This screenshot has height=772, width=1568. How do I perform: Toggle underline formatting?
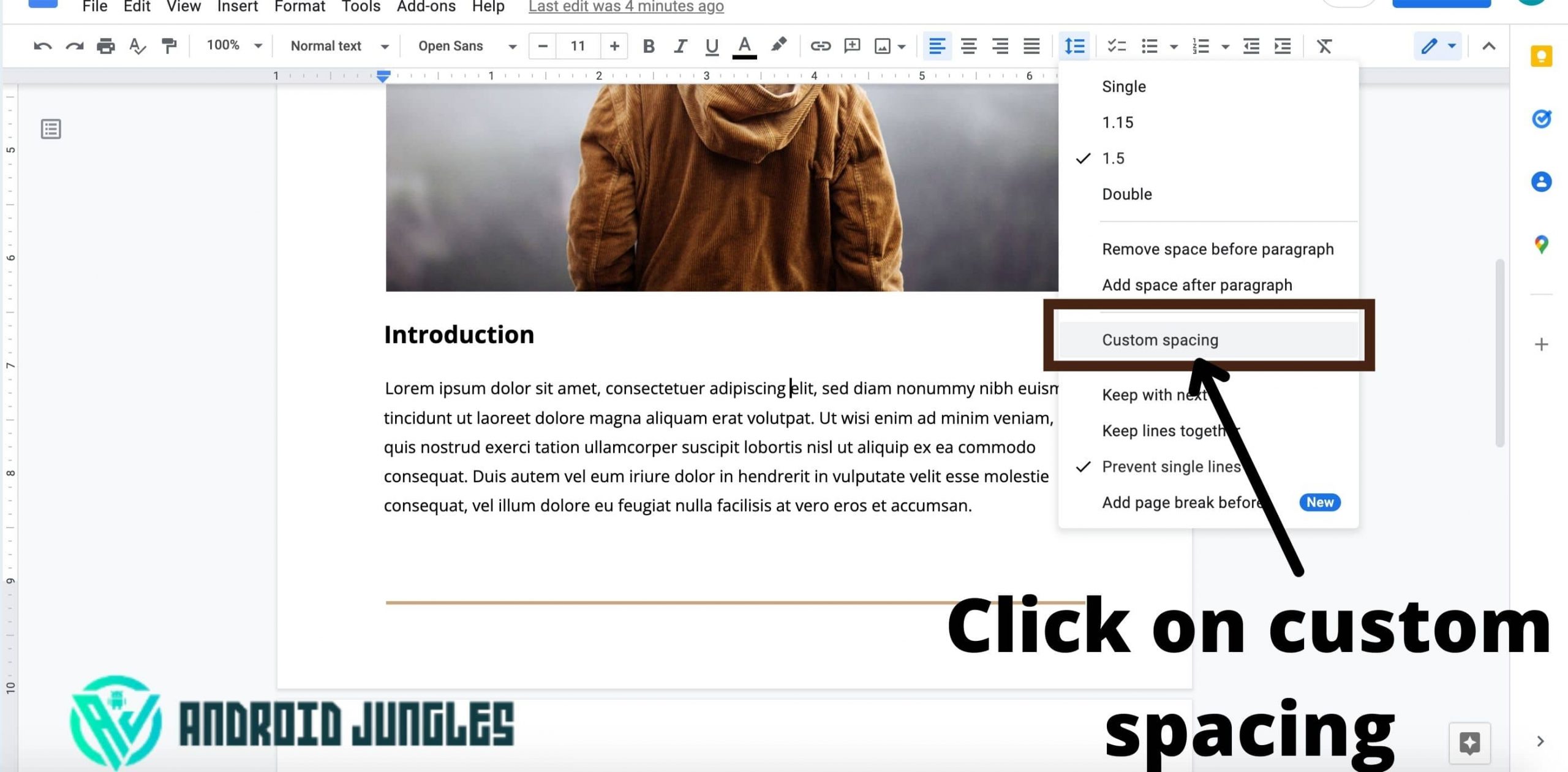pos(712,47)
